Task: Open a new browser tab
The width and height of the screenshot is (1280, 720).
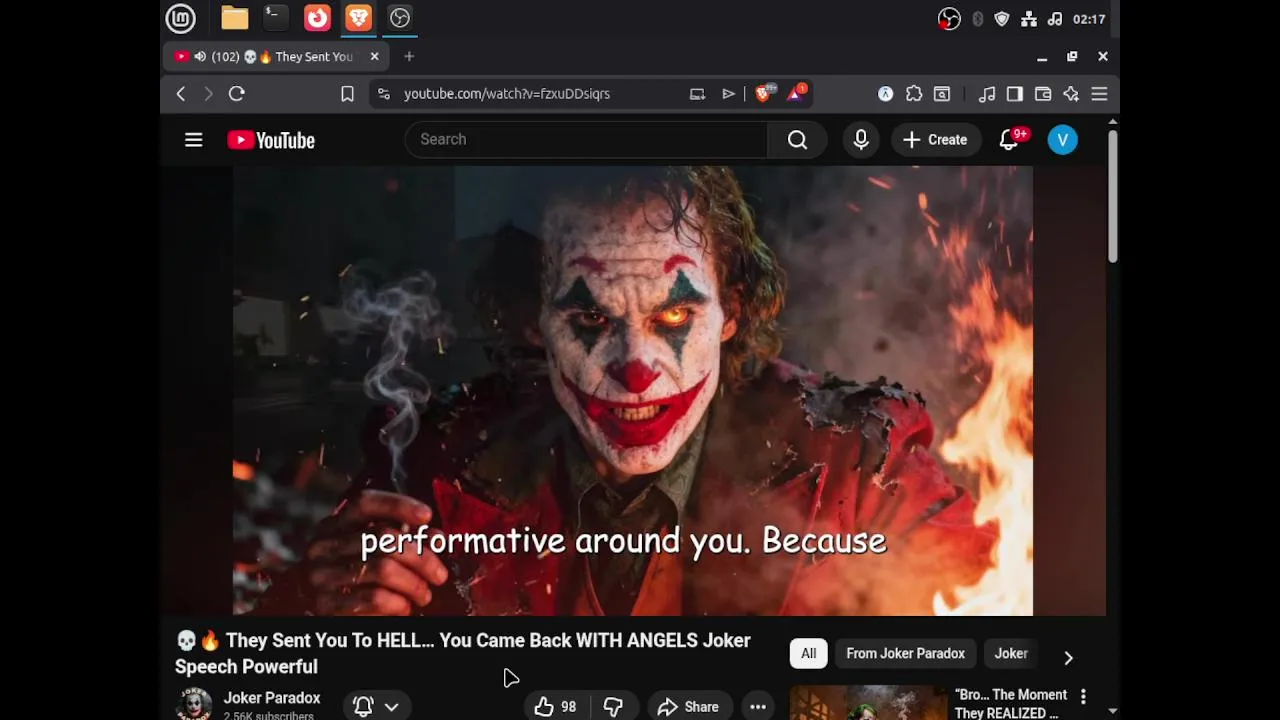Action: [409, 57]
